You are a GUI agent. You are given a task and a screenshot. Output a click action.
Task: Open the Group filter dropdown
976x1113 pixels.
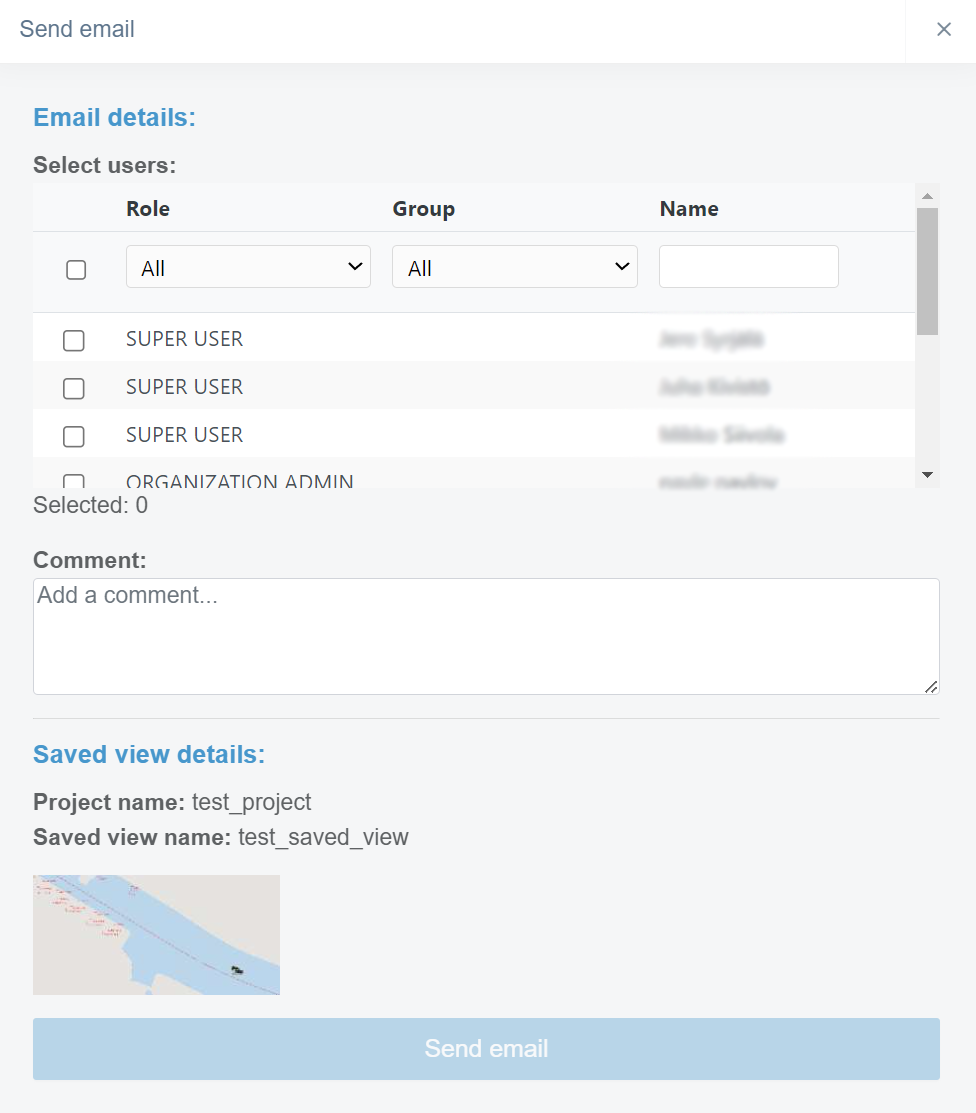tap(514, 267)
